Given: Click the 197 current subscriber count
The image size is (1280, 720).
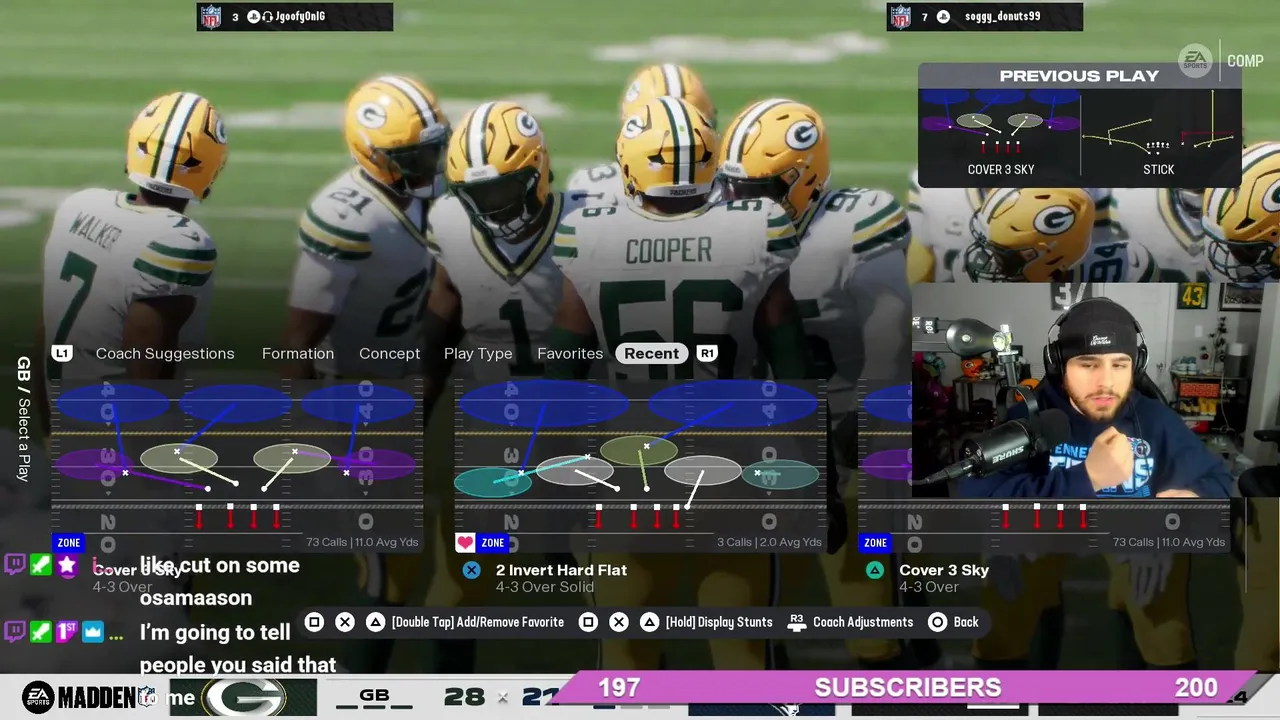Looking at the screenshot, I should click(618, 688).
